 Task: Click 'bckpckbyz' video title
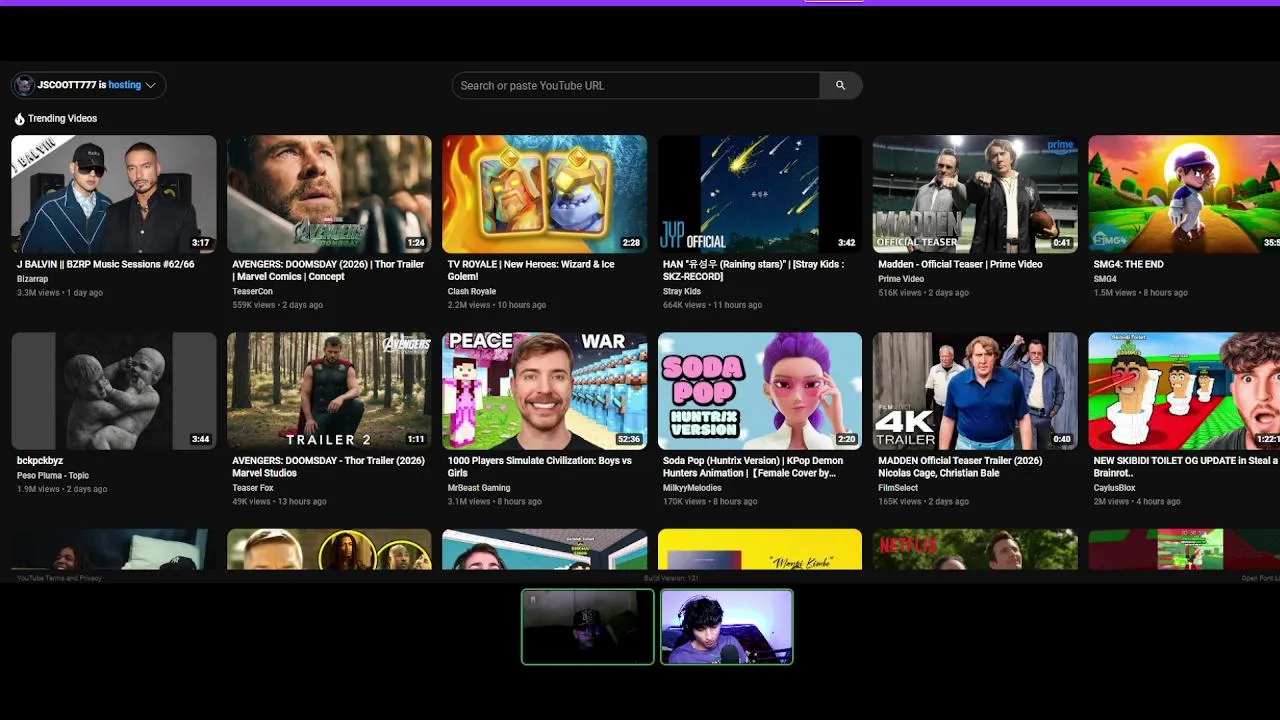tap(40, 461)
